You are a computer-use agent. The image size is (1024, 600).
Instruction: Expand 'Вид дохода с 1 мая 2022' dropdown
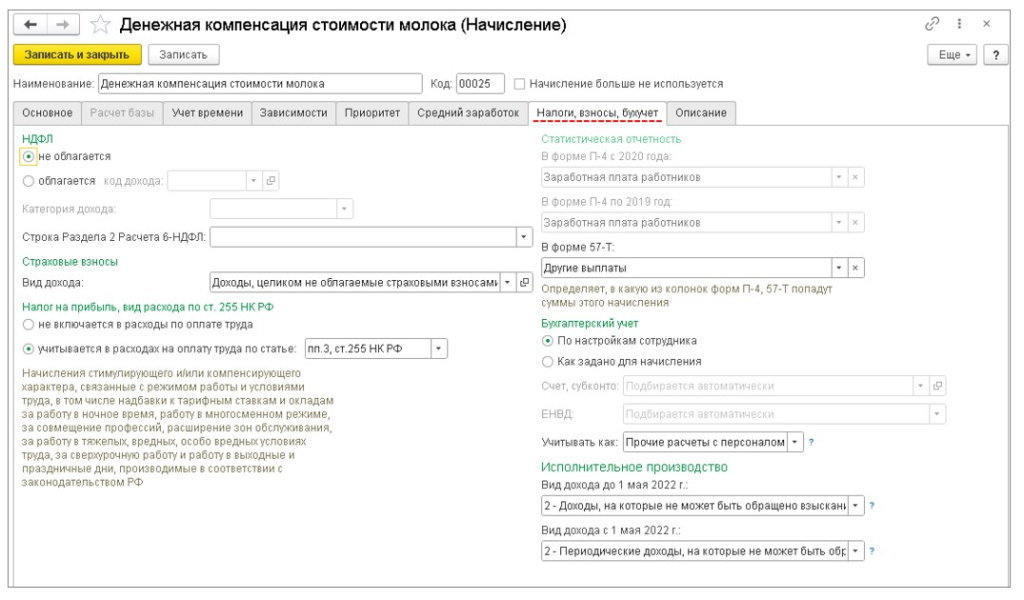pos(854,552)
